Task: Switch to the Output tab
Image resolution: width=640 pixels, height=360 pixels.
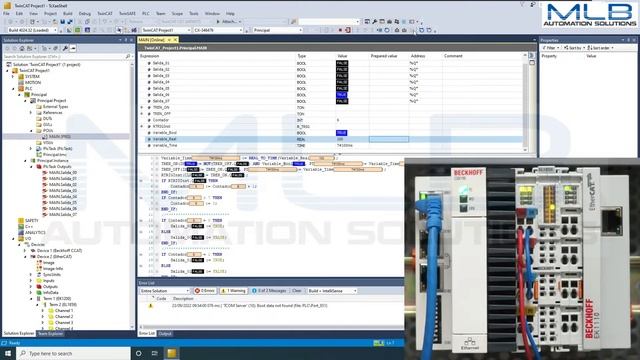Action: [x=165, y=334]
